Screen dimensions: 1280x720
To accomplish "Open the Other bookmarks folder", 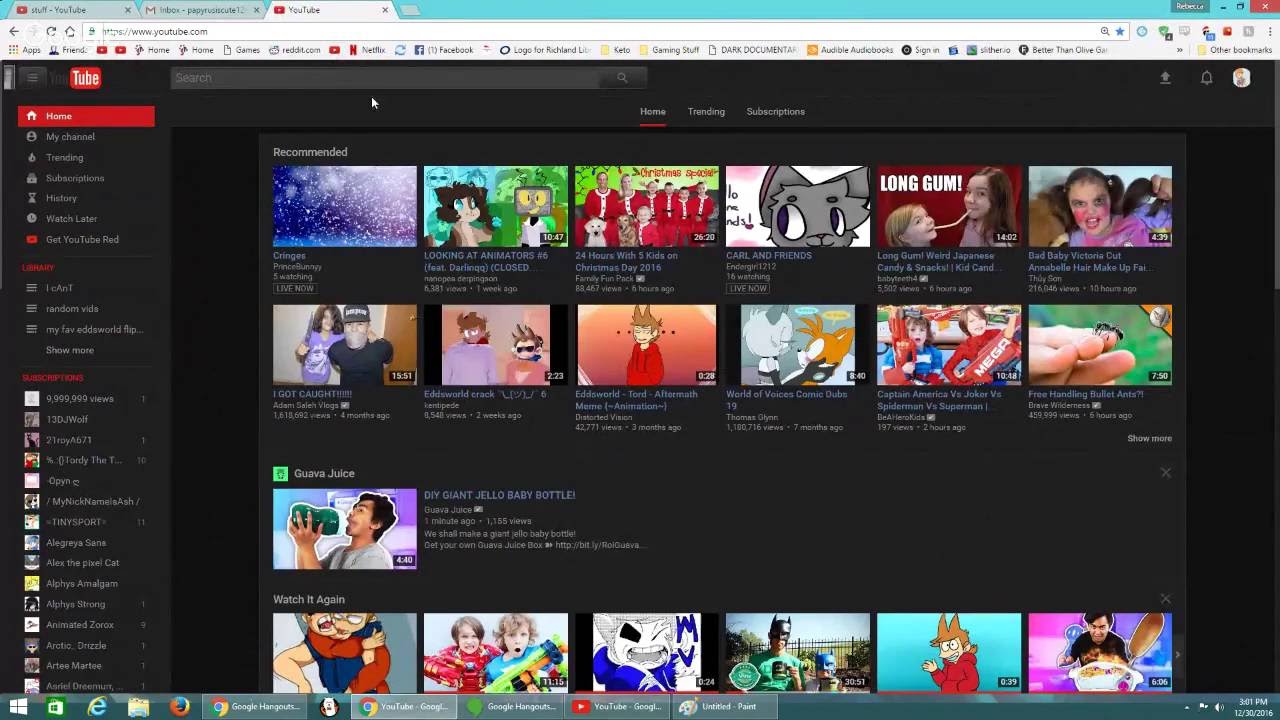I will [1233, 50].
